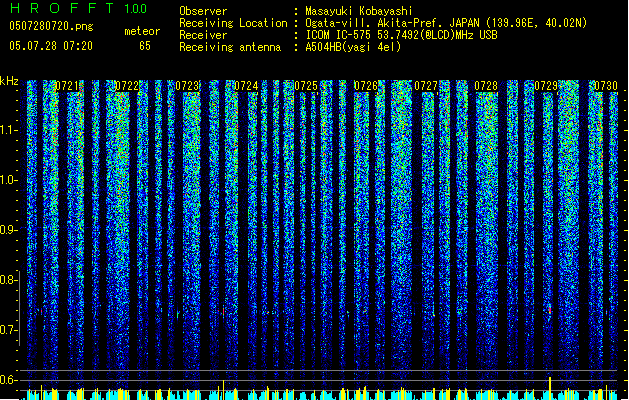Click the HROFFT 1.0.0 title text
The height and width of the screenshot is (400, 629).
[78, 8]
